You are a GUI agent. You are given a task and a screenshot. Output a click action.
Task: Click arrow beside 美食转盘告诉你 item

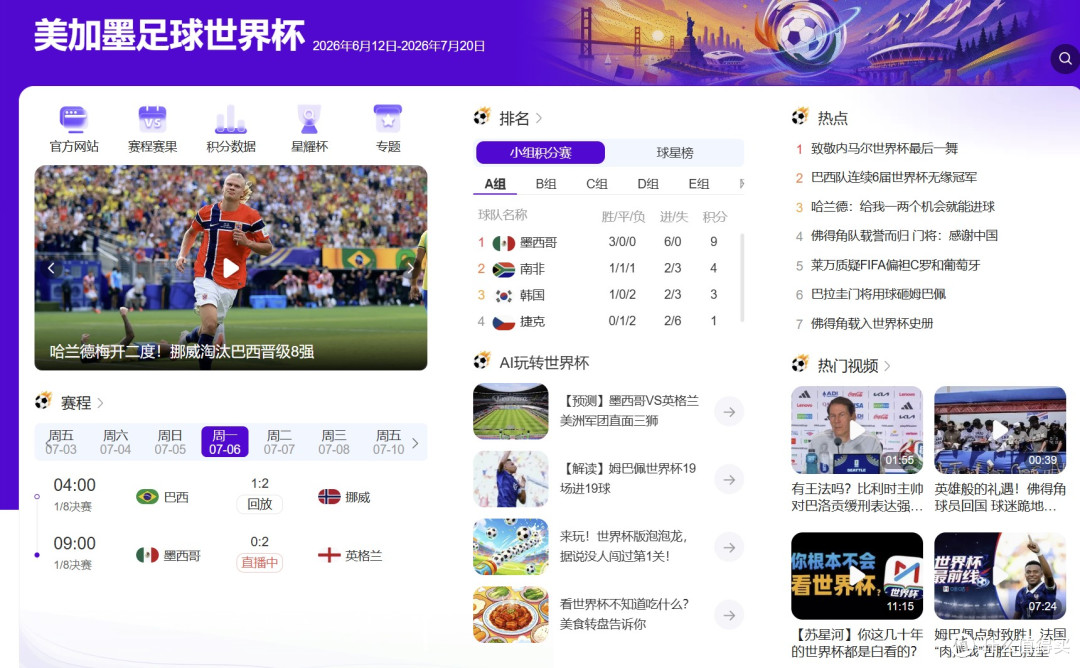(x=729, y=615)
